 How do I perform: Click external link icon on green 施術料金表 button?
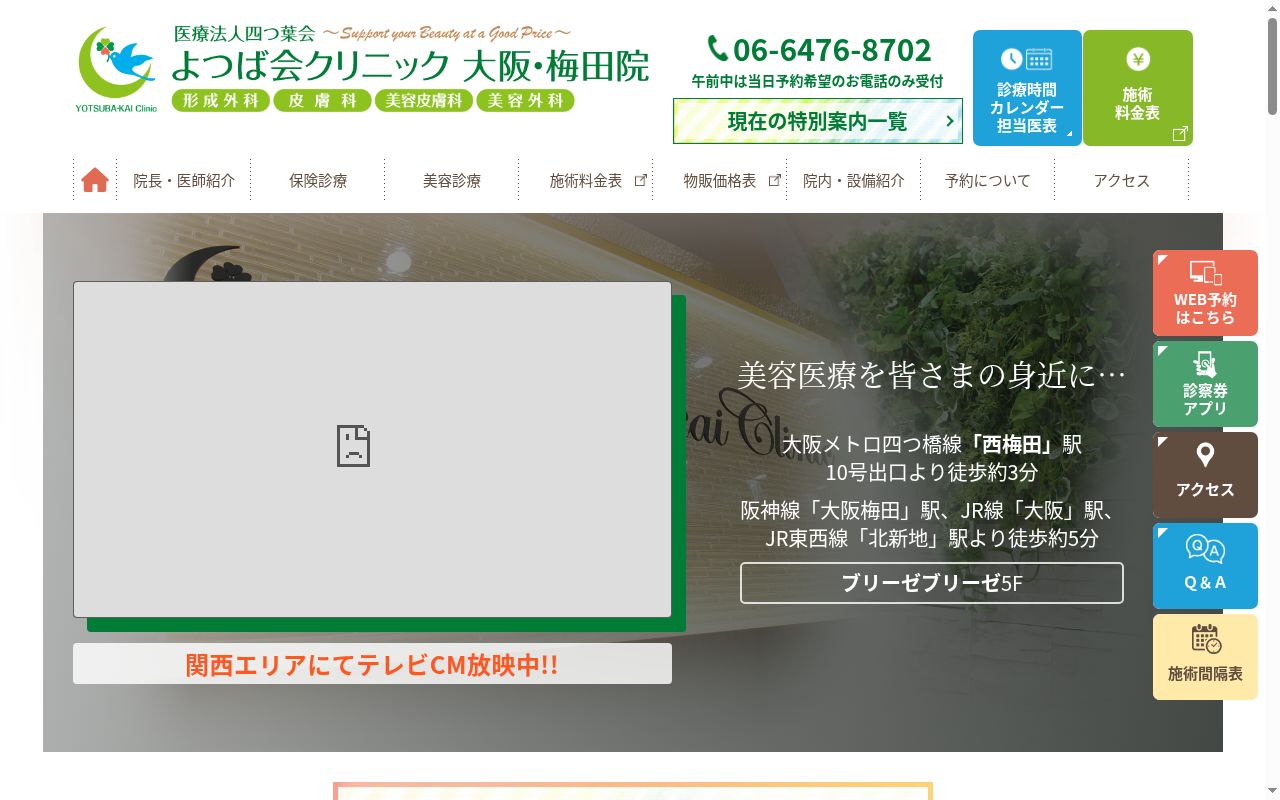tap(1180, 133)
